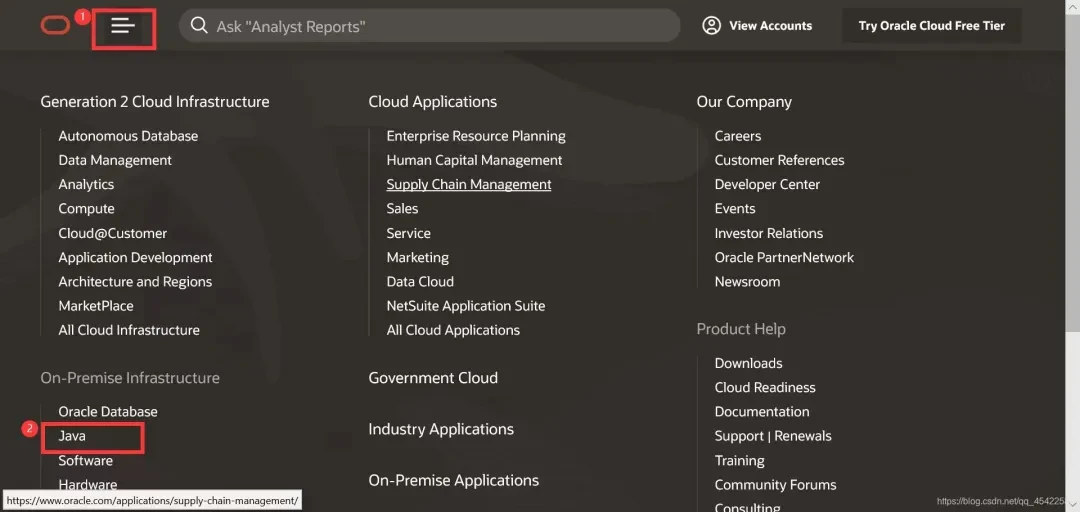Image resolution: width=1080 pixels, height=512 pixels.
Task: Open Generation 2 Cloud Infrastructure heading
Action: click(x=155, y=101)
